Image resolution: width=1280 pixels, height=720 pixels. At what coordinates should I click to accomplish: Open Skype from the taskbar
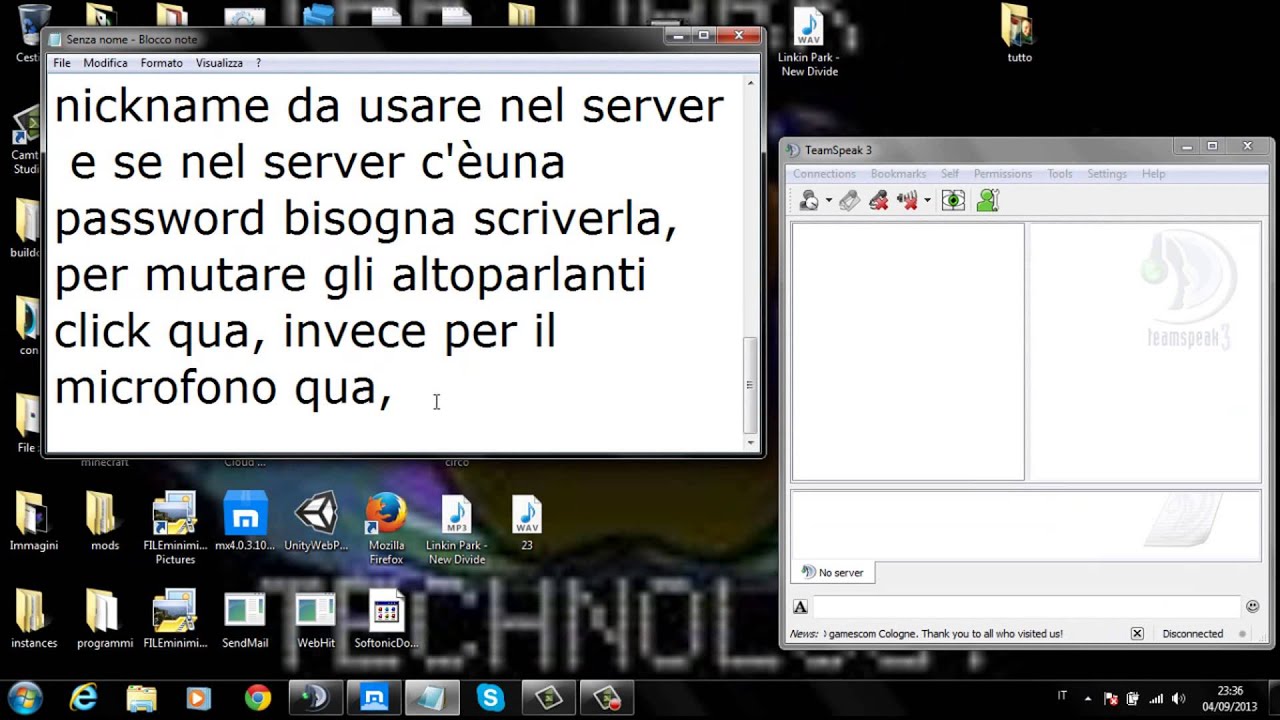click(x=490, y=697)
